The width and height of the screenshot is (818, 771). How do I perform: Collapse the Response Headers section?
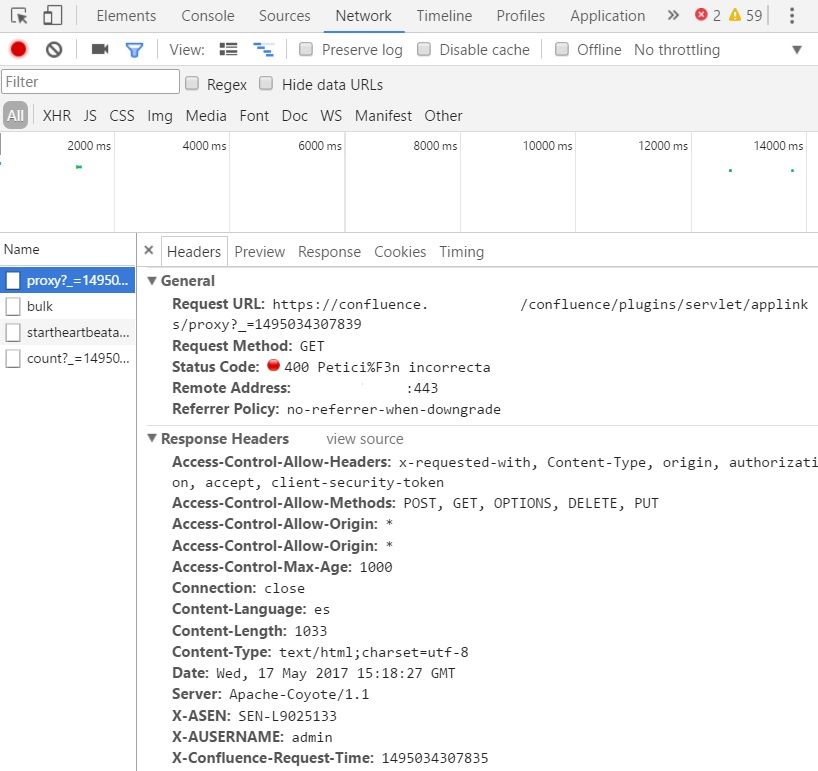(x=152, y=438)
